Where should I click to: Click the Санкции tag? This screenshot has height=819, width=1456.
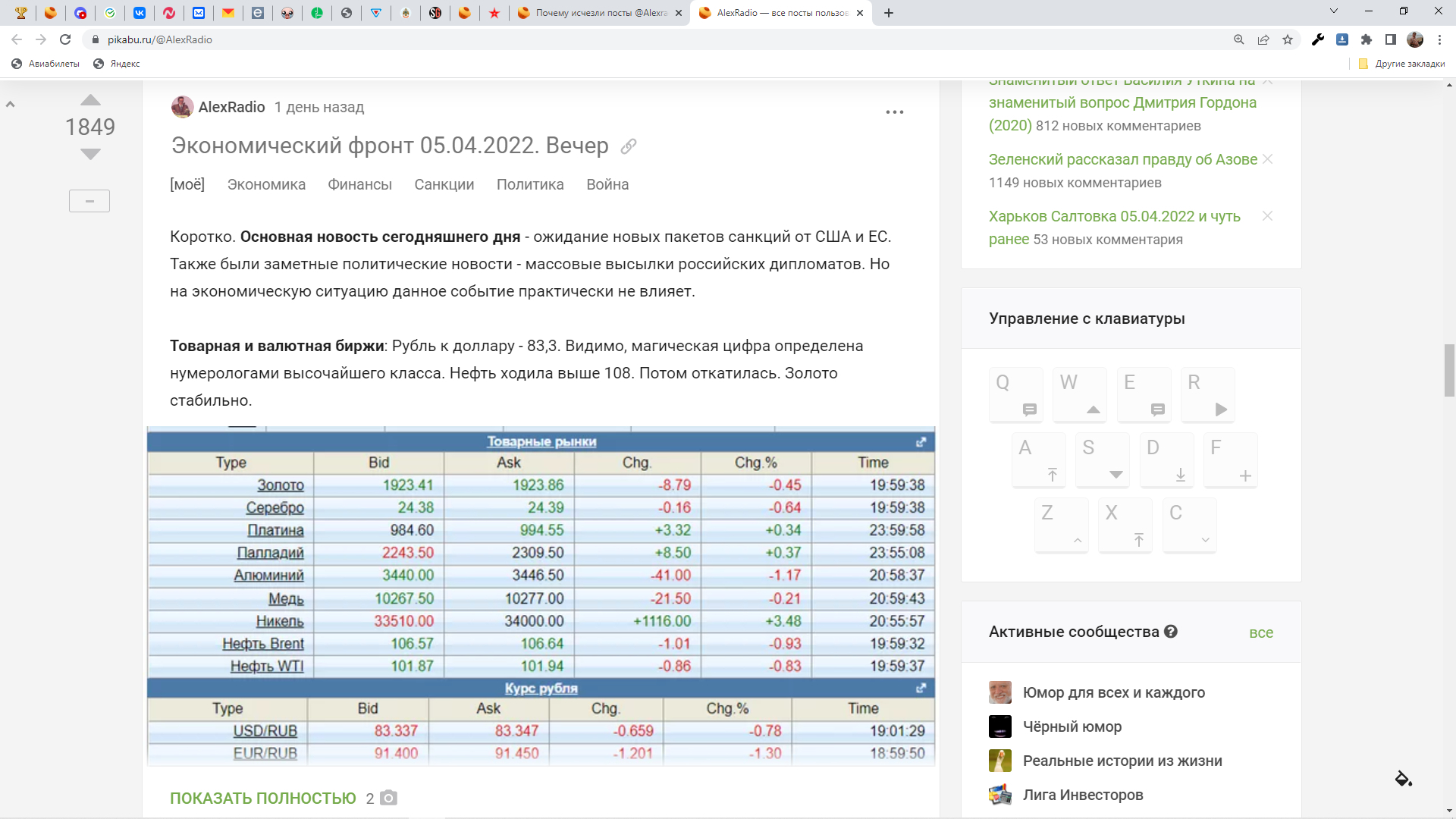click(x=444, y=184)
